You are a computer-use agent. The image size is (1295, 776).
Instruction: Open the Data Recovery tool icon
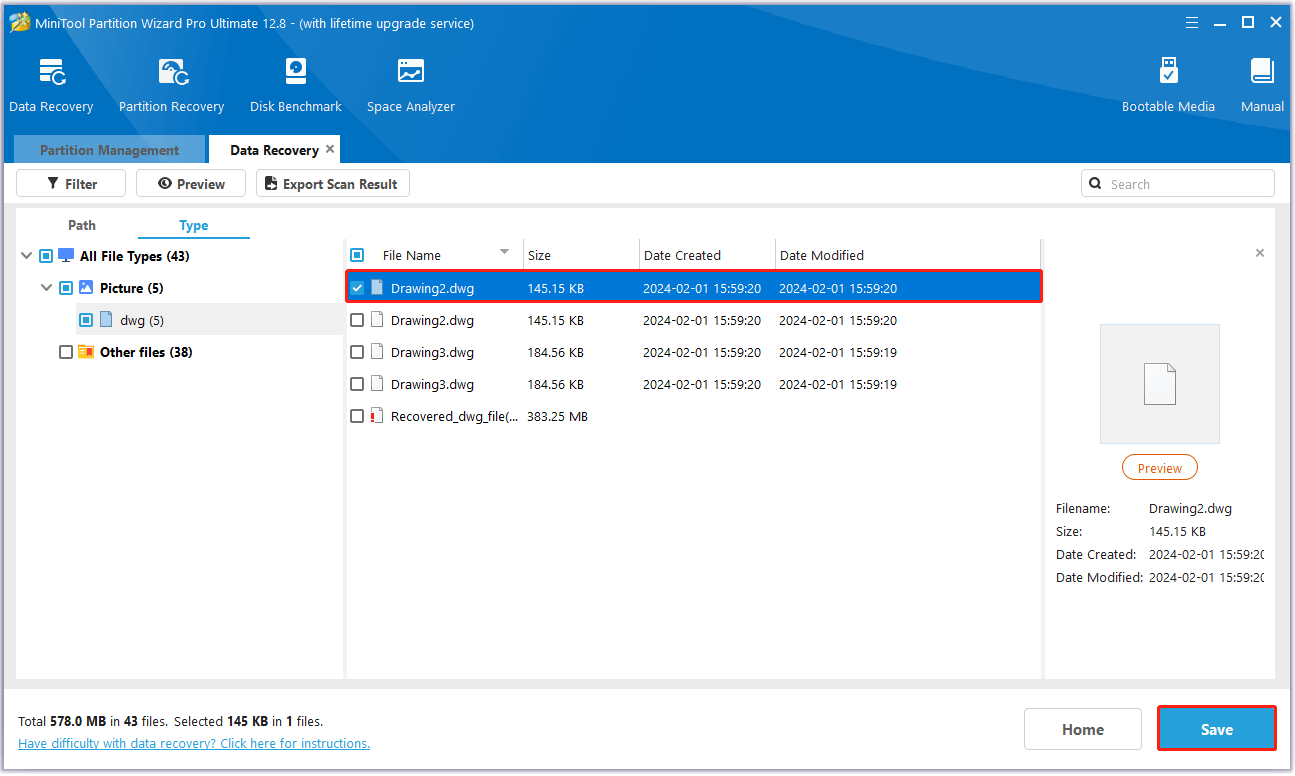click(51, 73)
